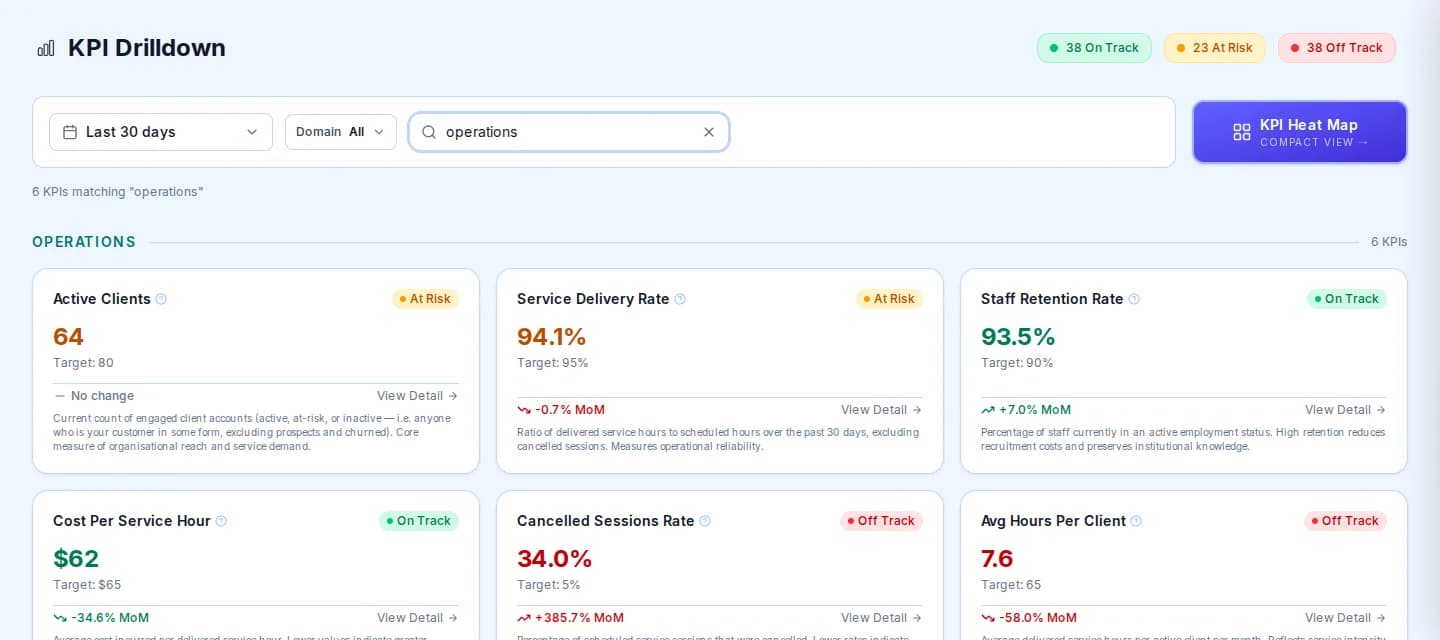This screenshot has width=1440, height=640.
Task: Click On Track badge on Cost Per Service Hour
Action: (419, 521)
